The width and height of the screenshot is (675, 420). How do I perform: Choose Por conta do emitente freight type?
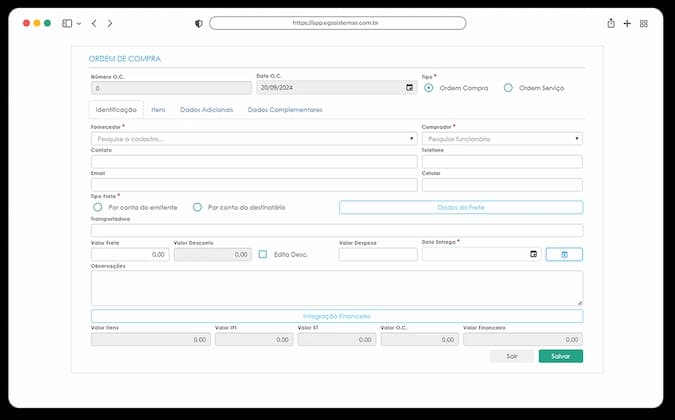point(98,207)
